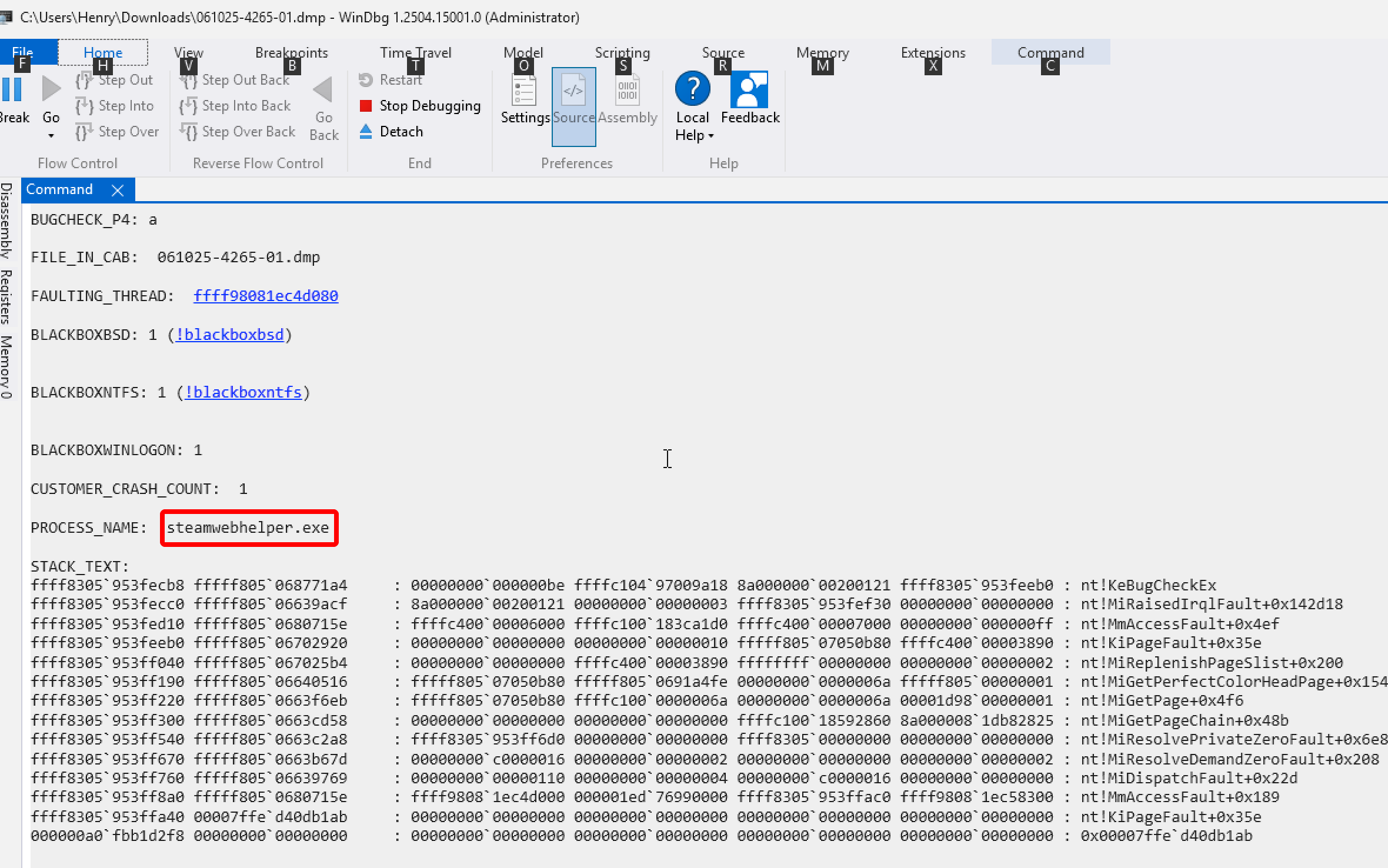Open the Time Travel ribbon tab

tap(415, 52)
